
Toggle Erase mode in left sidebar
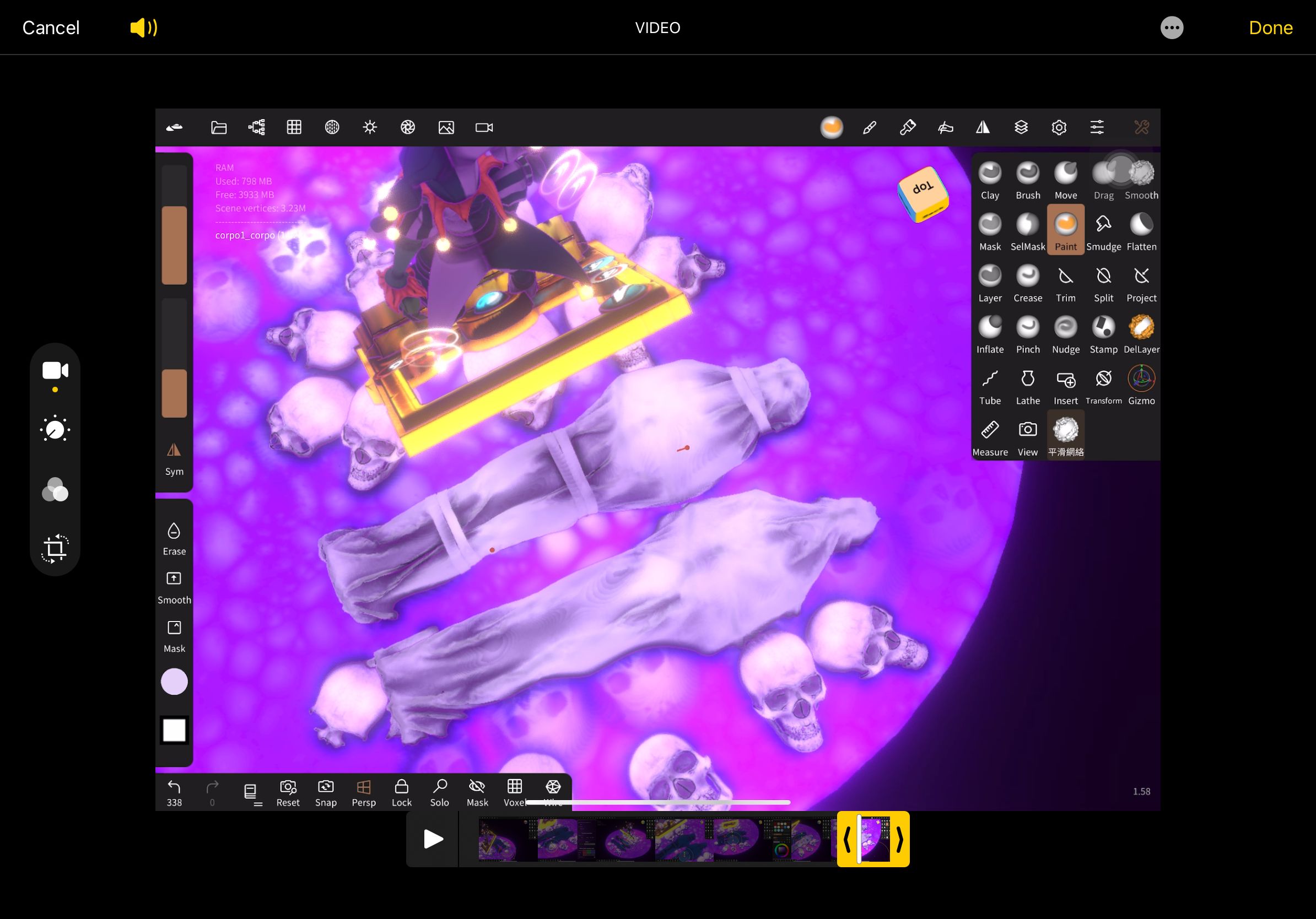174,539
